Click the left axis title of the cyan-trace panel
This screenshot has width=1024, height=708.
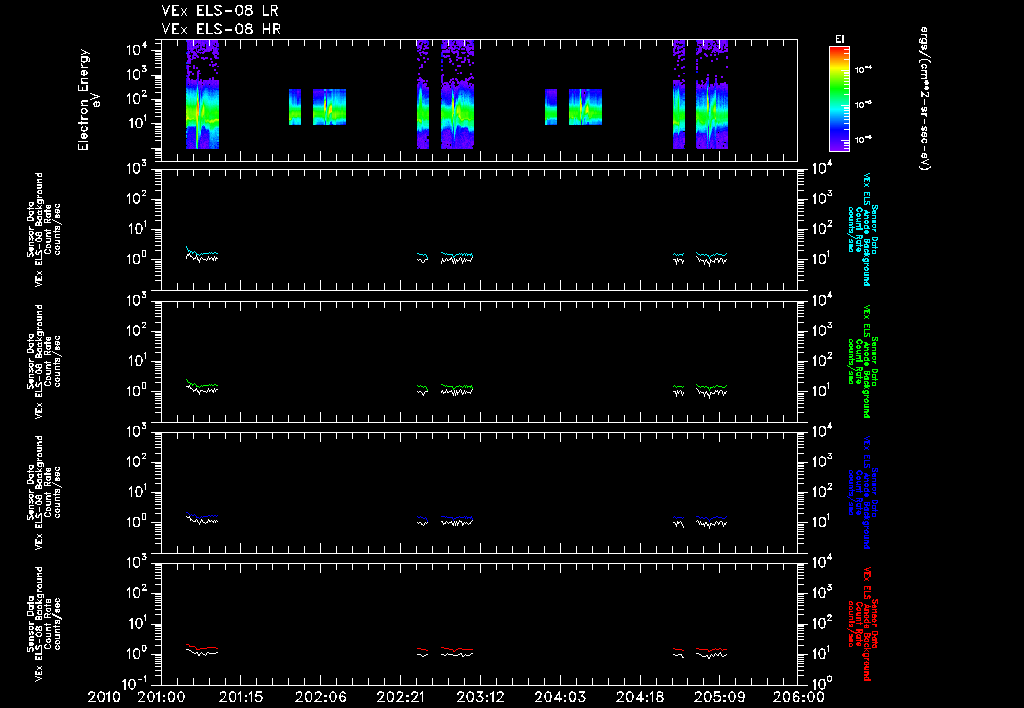[44, 229]
